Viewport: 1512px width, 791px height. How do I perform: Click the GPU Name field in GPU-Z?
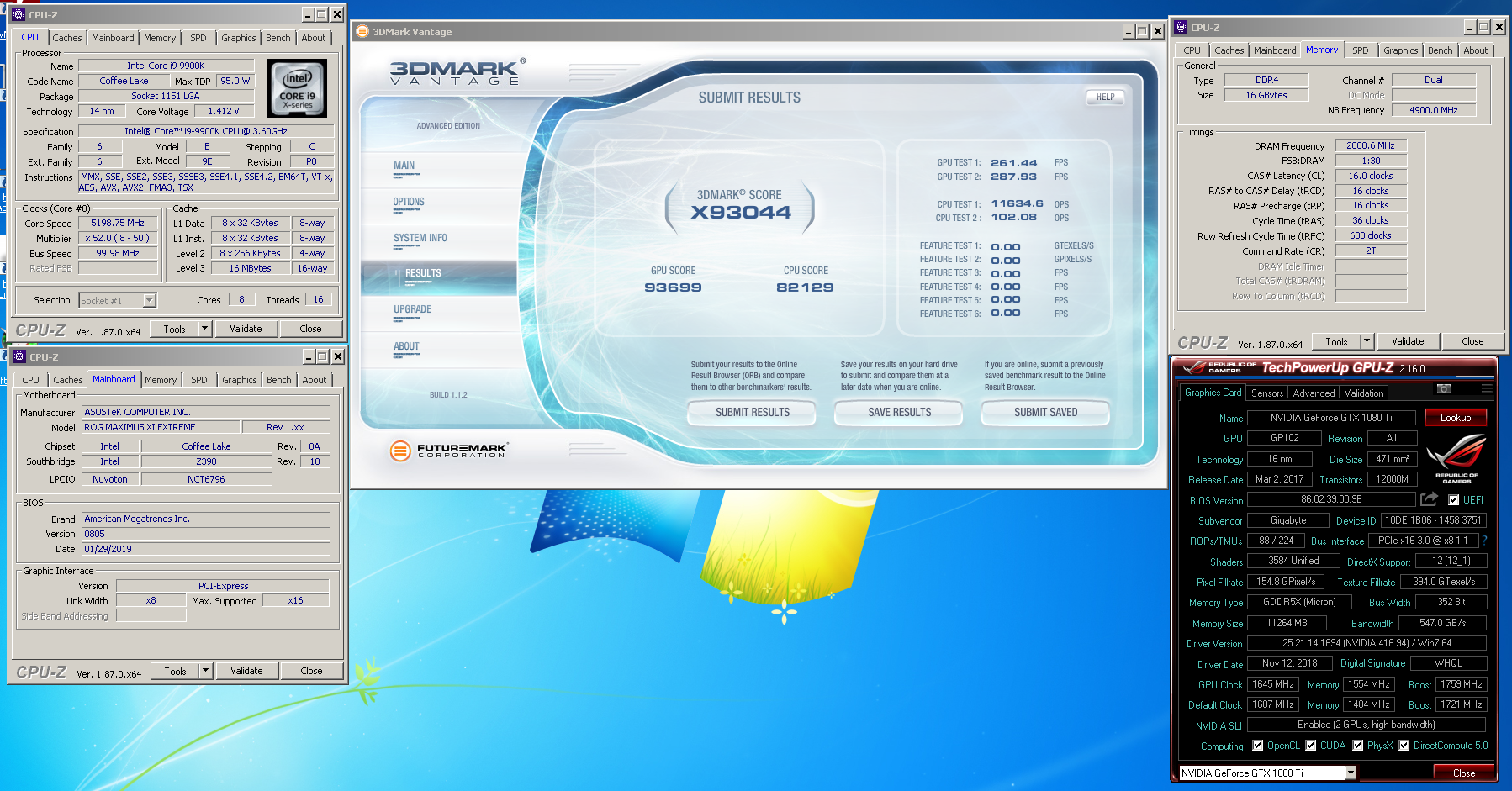coord(1331,418)
